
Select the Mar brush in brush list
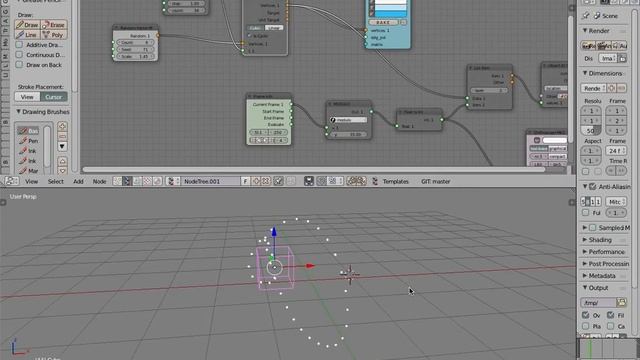tap(29, 171)
